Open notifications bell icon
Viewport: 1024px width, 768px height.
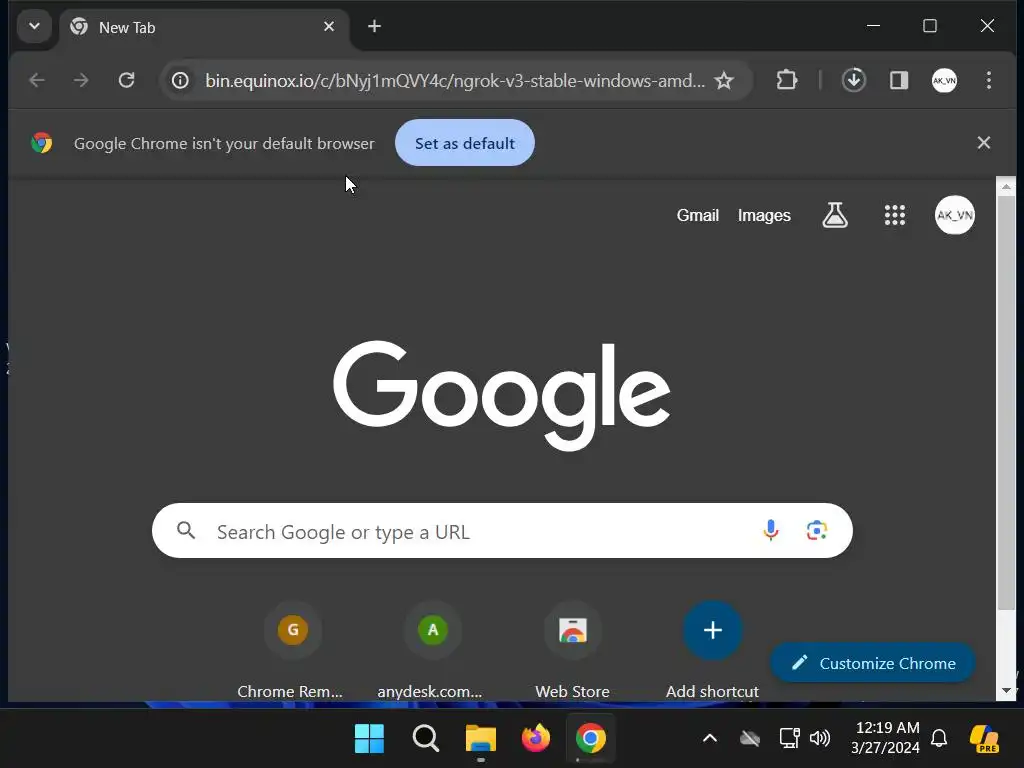tap(939, 739)
